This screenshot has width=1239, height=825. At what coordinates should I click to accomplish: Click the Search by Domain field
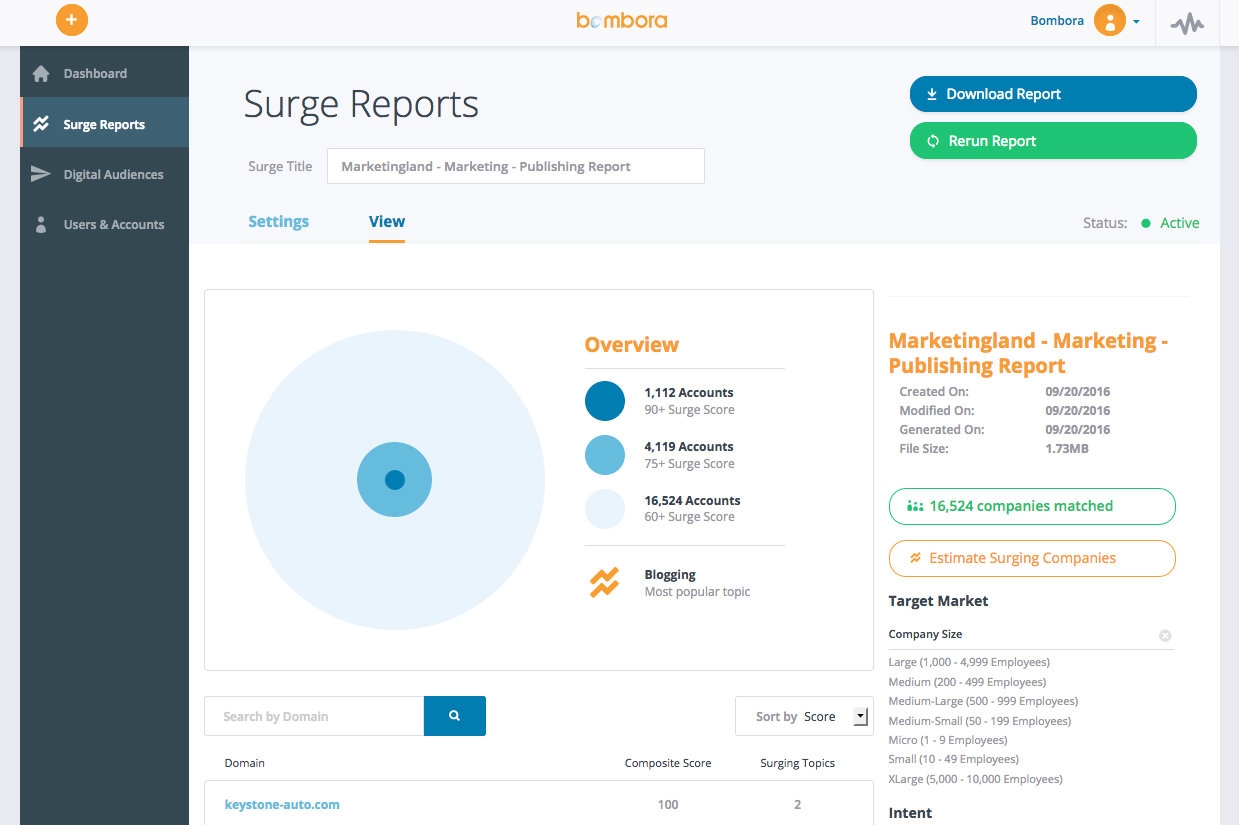314,716
